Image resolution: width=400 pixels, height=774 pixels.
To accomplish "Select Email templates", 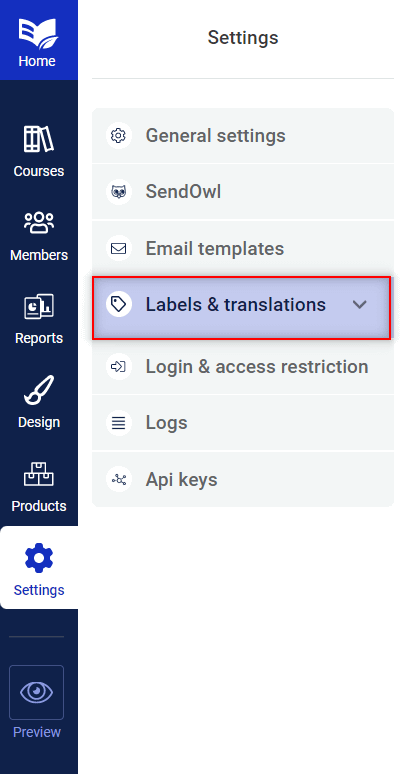I will pyautogui.click(x=243, y=248).
